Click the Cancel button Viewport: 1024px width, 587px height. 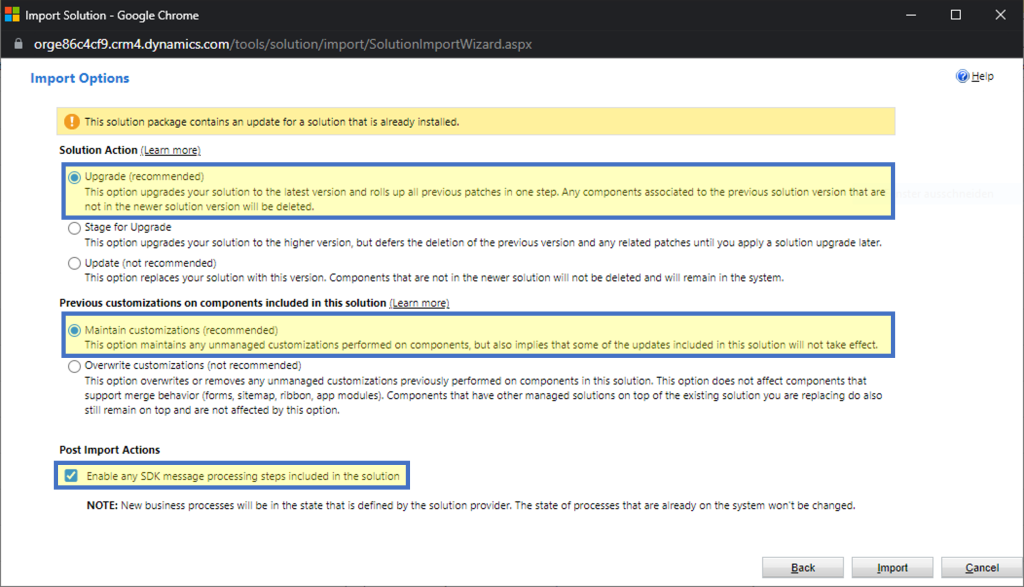[981, 566]
